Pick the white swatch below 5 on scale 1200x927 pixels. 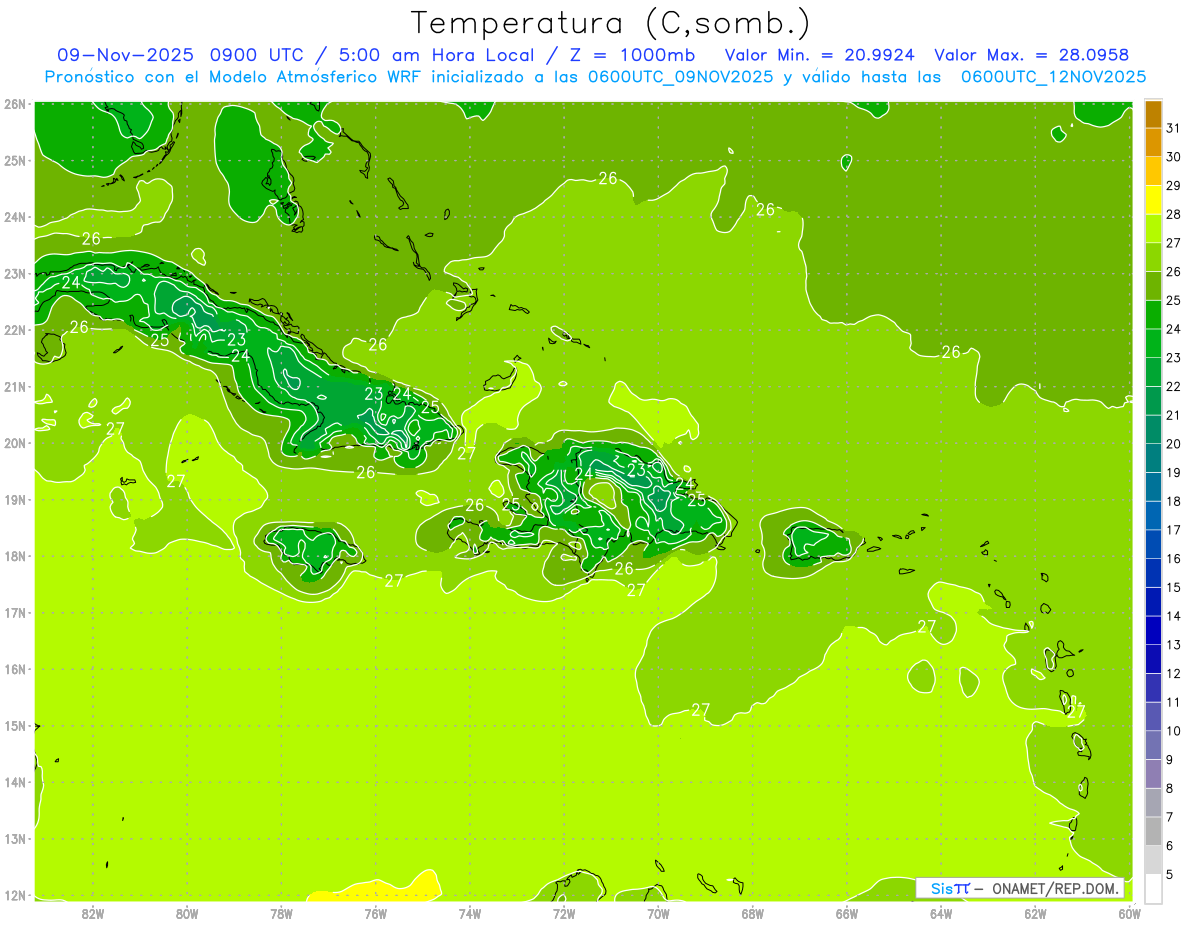tap(1153, 888)
